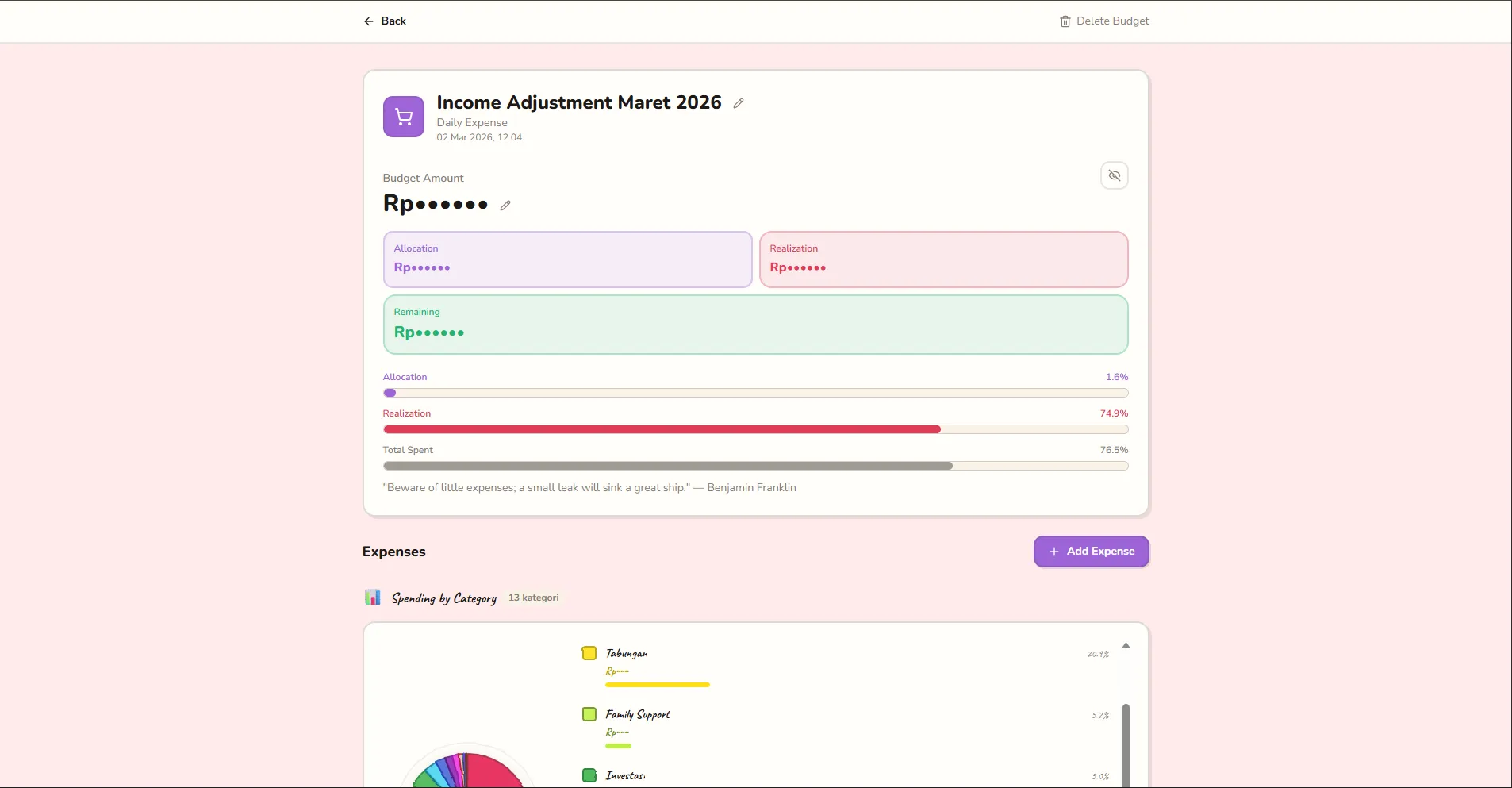The width and height of the screenshot is (1512, 788).
Task: Click the Income Adjustment Maret 2026 title
Action: (x=579, y=102)
